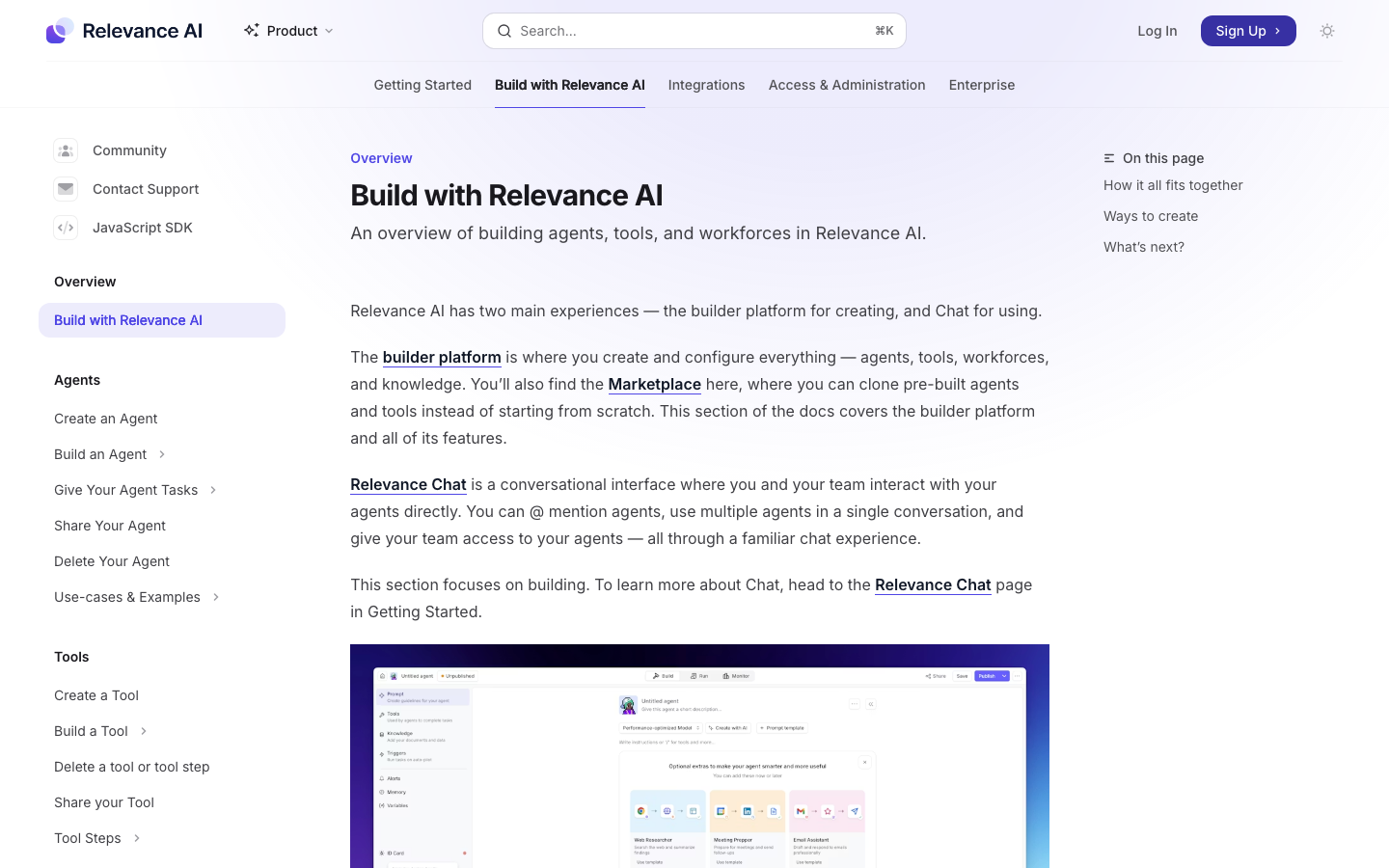
Task: Expand the Use-cases & Examples chevron
Action: point(216,597)
